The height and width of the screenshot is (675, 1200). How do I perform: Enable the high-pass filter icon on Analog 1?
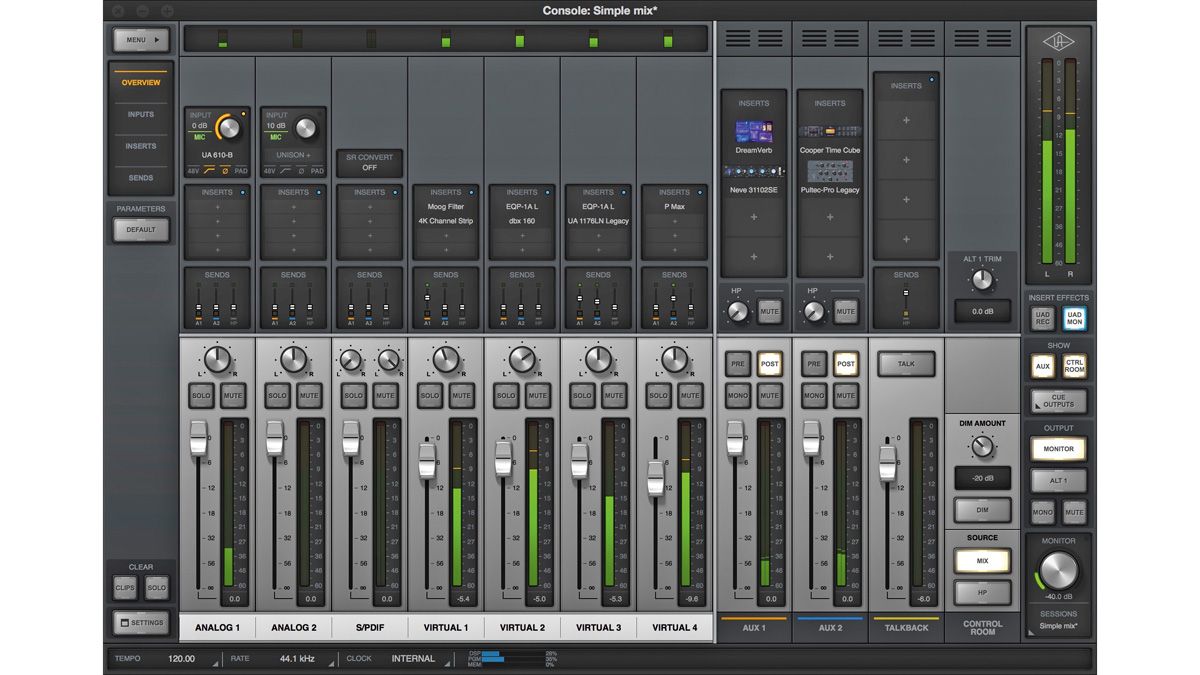point(209,170)
